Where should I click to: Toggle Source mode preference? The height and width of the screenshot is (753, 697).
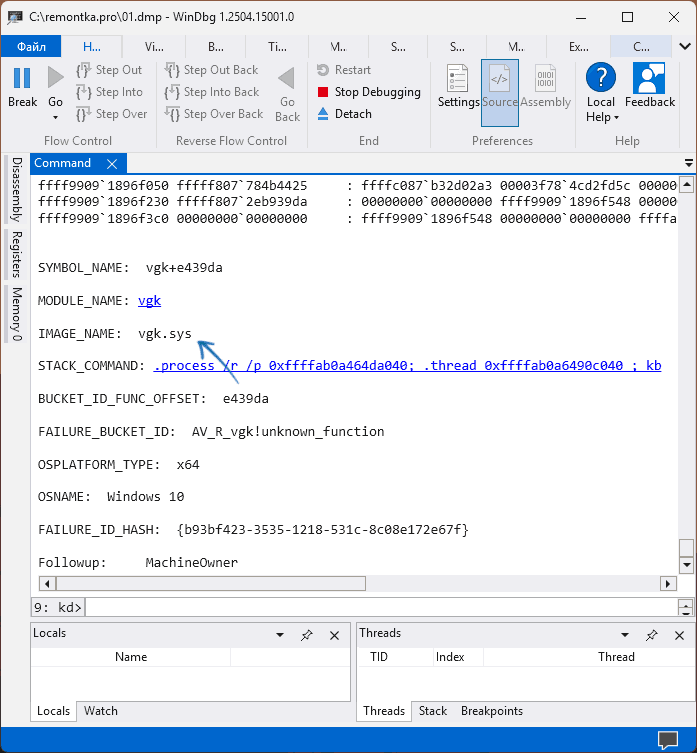500,93
